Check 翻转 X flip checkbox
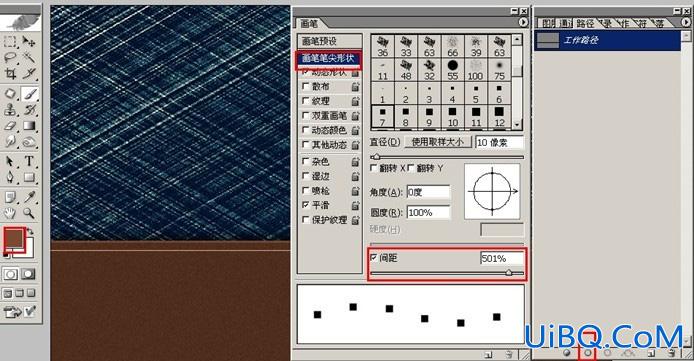Screen dimensions: 694x361 (374, 168)
